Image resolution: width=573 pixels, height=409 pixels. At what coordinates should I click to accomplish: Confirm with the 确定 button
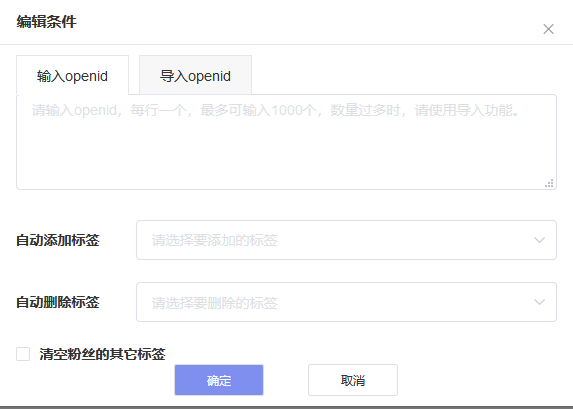pos(219,380)
